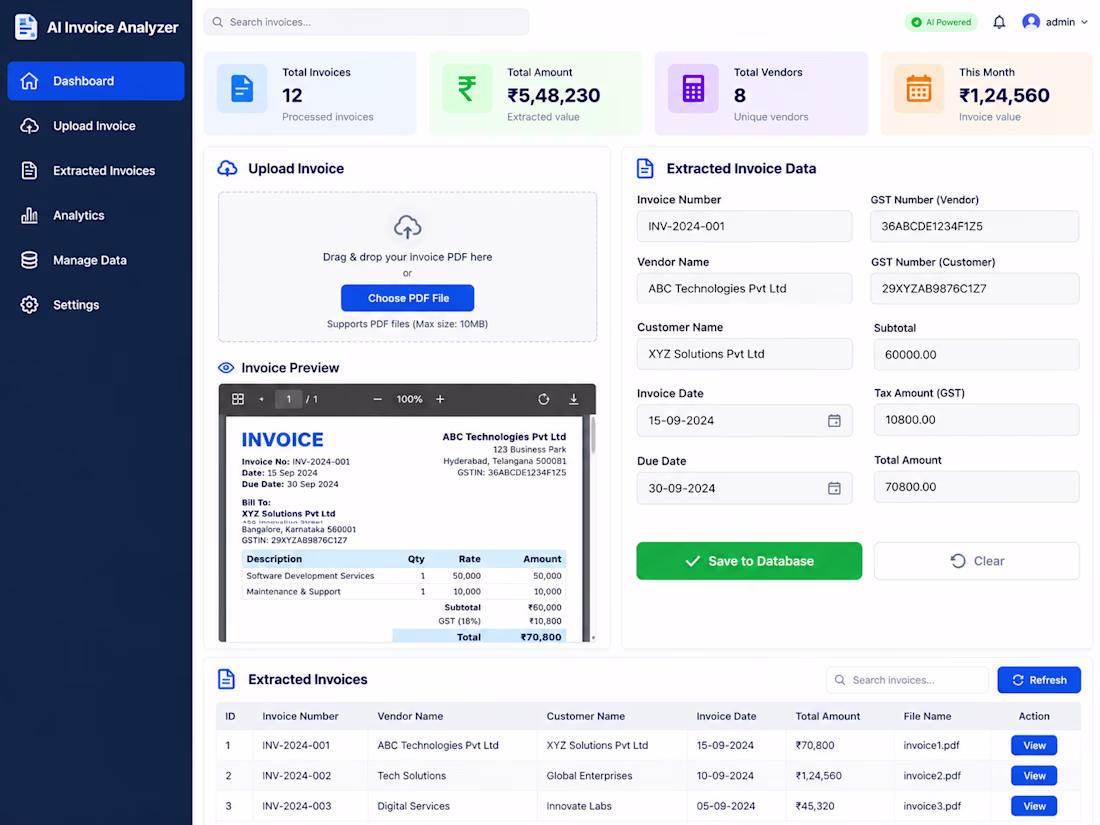The height and width of the screenshot is (825, 1100).
Task: Click the admin user avatar icon
Action: pos(1031,22)
